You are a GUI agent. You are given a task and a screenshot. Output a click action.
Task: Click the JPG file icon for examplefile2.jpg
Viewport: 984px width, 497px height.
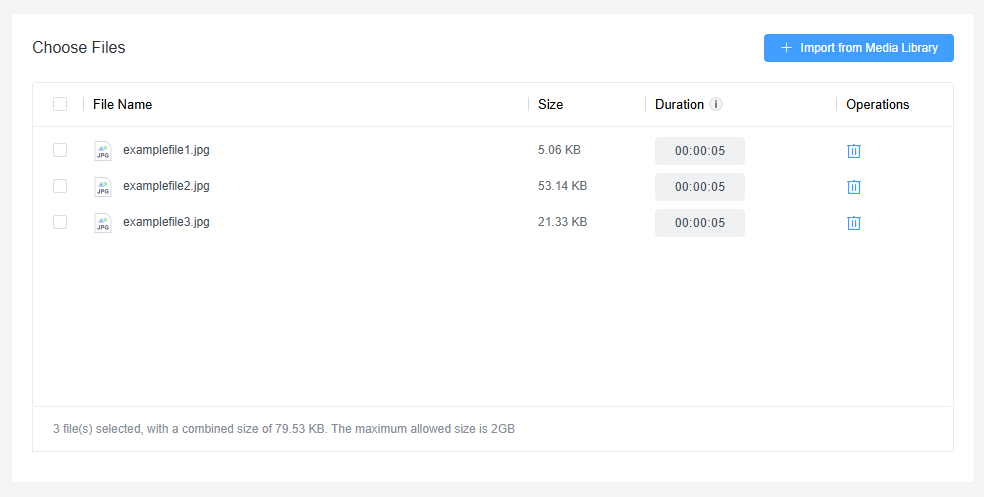click(102, 187)
